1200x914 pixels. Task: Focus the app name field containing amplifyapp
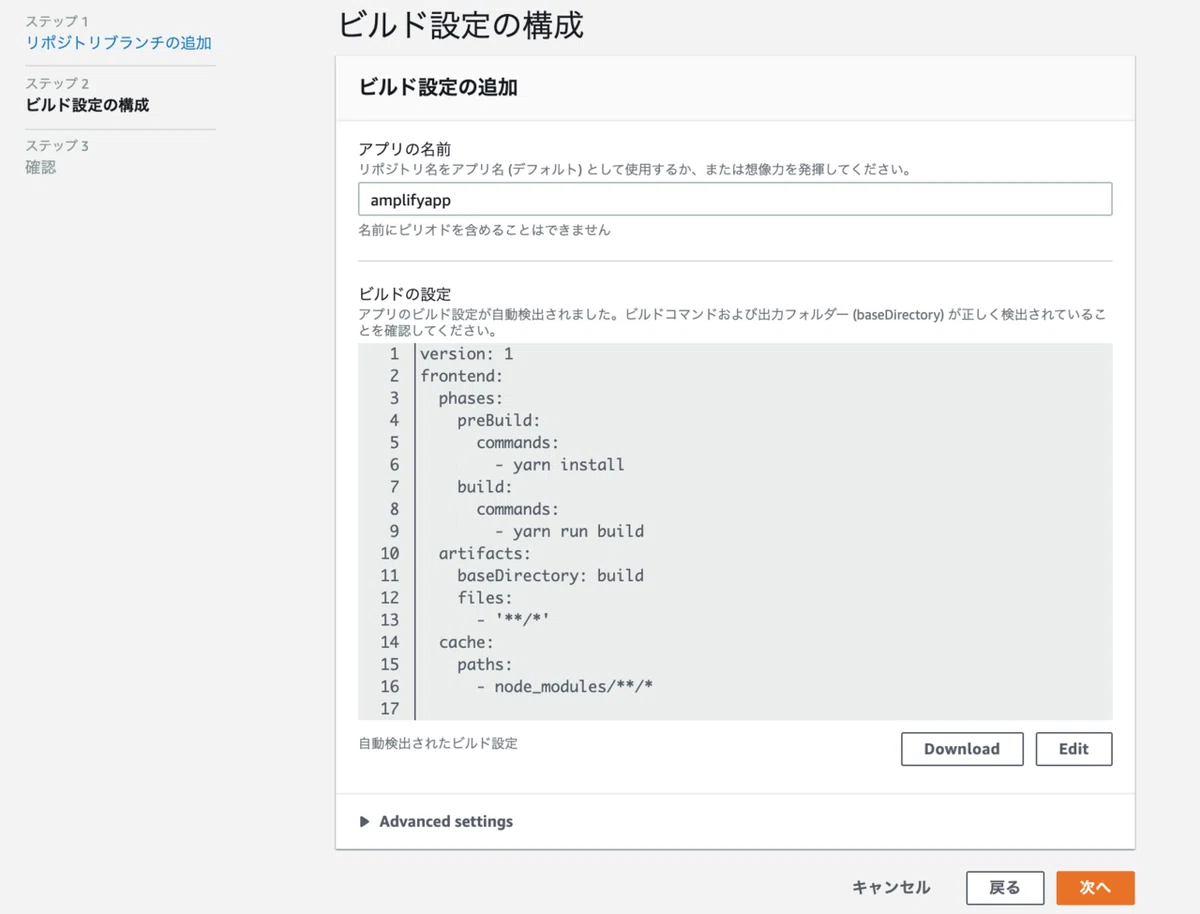click(x=735, y=199)
